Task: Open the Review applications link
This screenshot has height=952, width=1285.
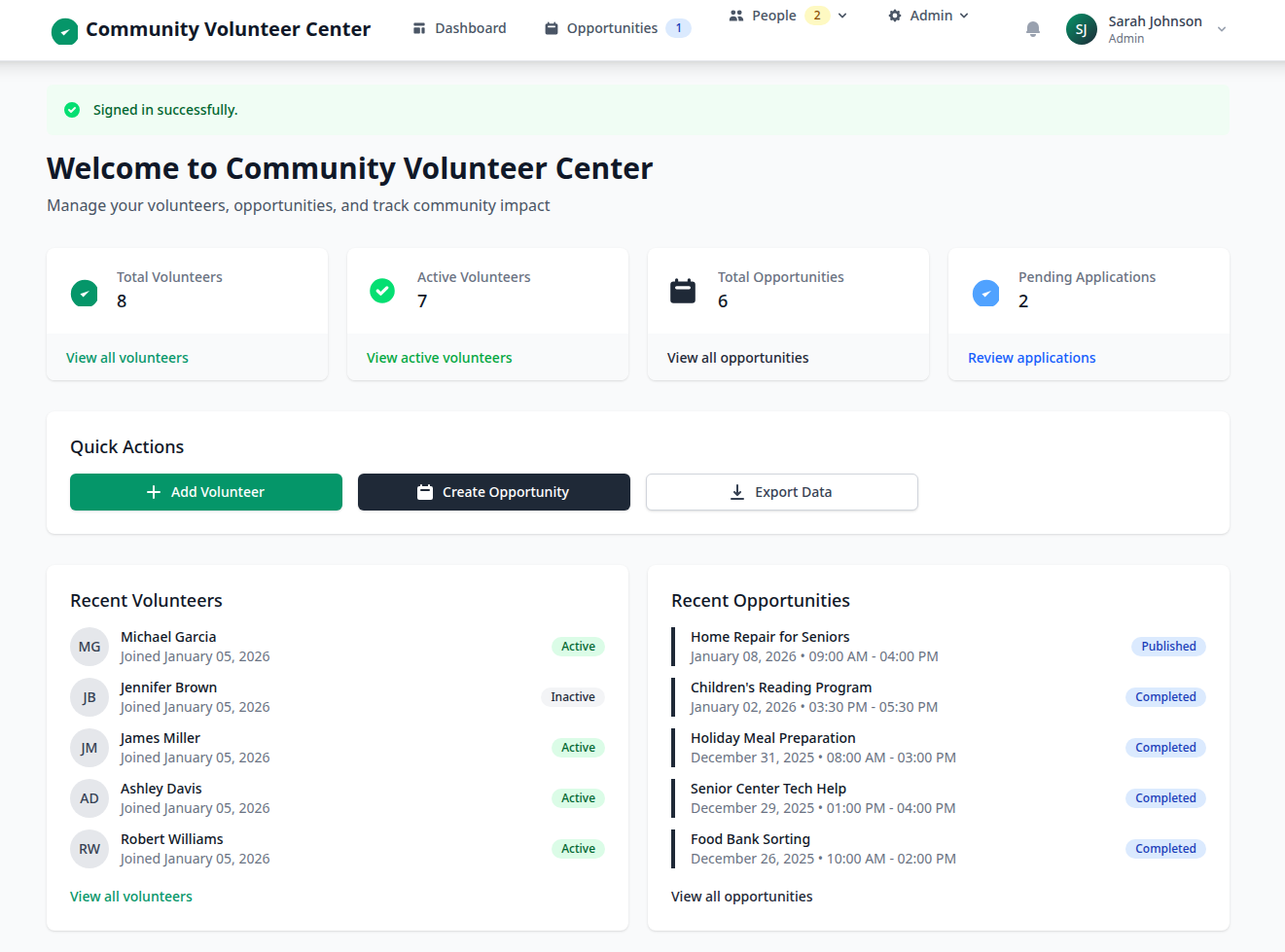Action: 1031,357
